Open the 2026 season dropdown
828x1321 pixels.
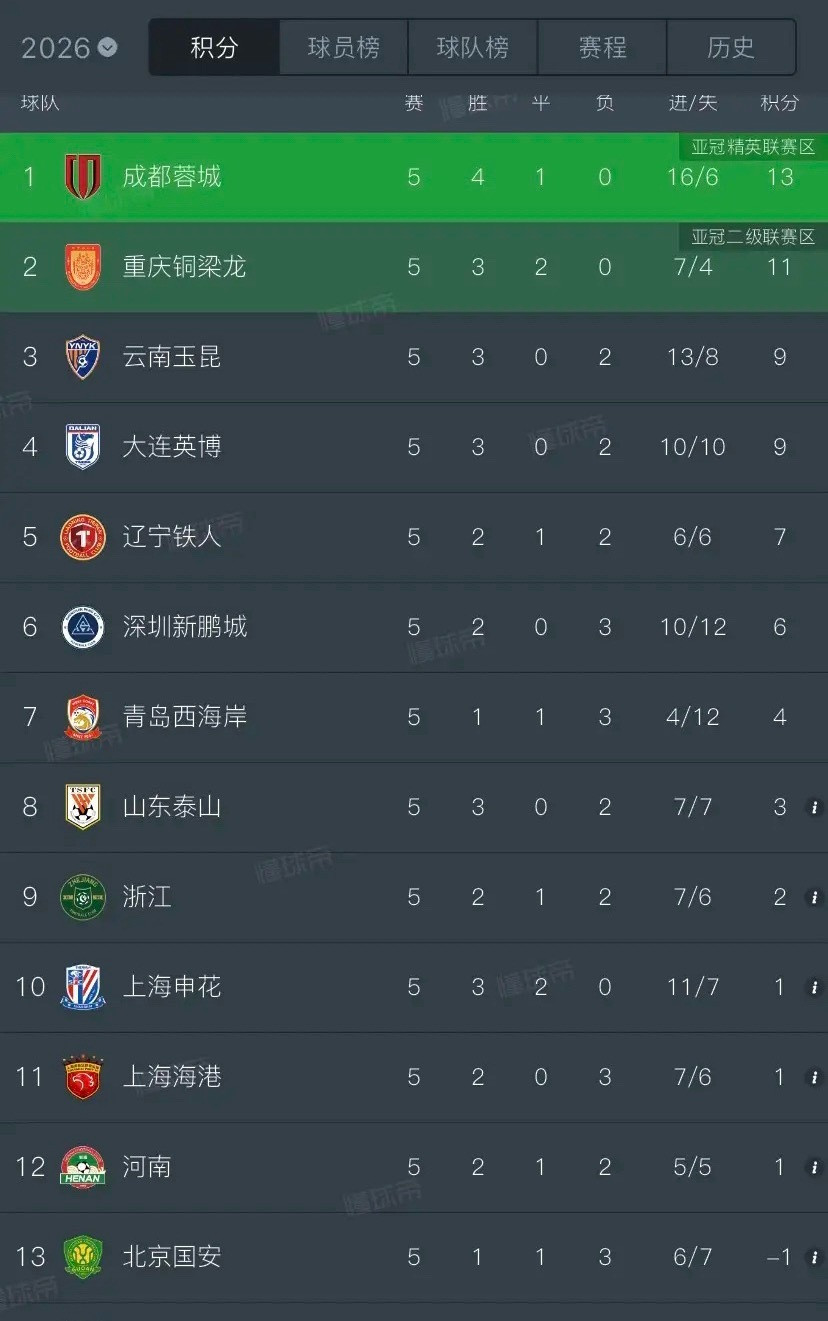[x=67, y=46]
